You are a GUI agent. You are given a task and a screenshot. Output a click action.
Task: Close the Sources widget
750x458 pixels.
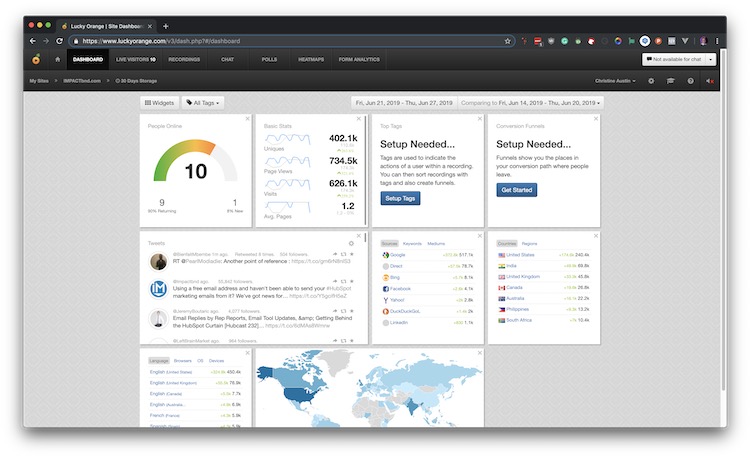480,236
